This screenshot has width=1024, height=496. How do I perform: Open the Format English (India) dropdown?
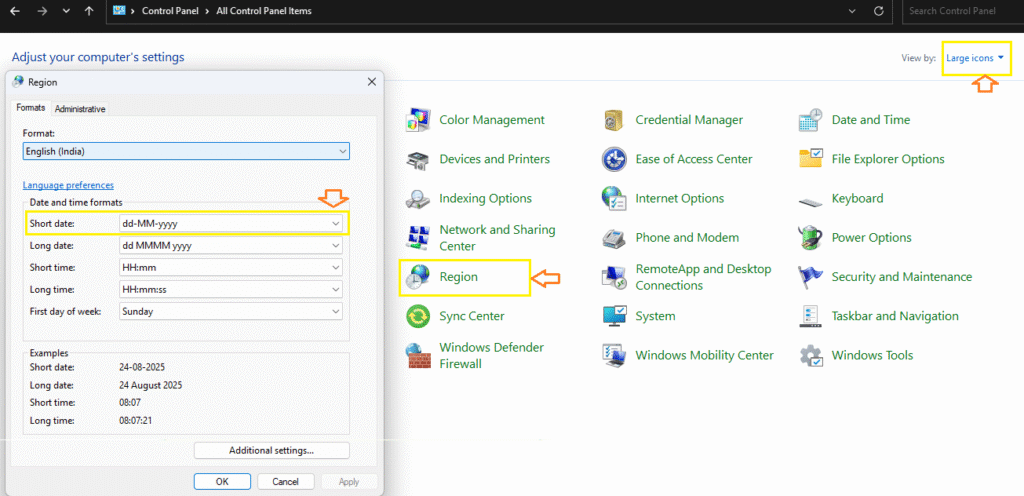pyautogui.click(x=186, y=151)
